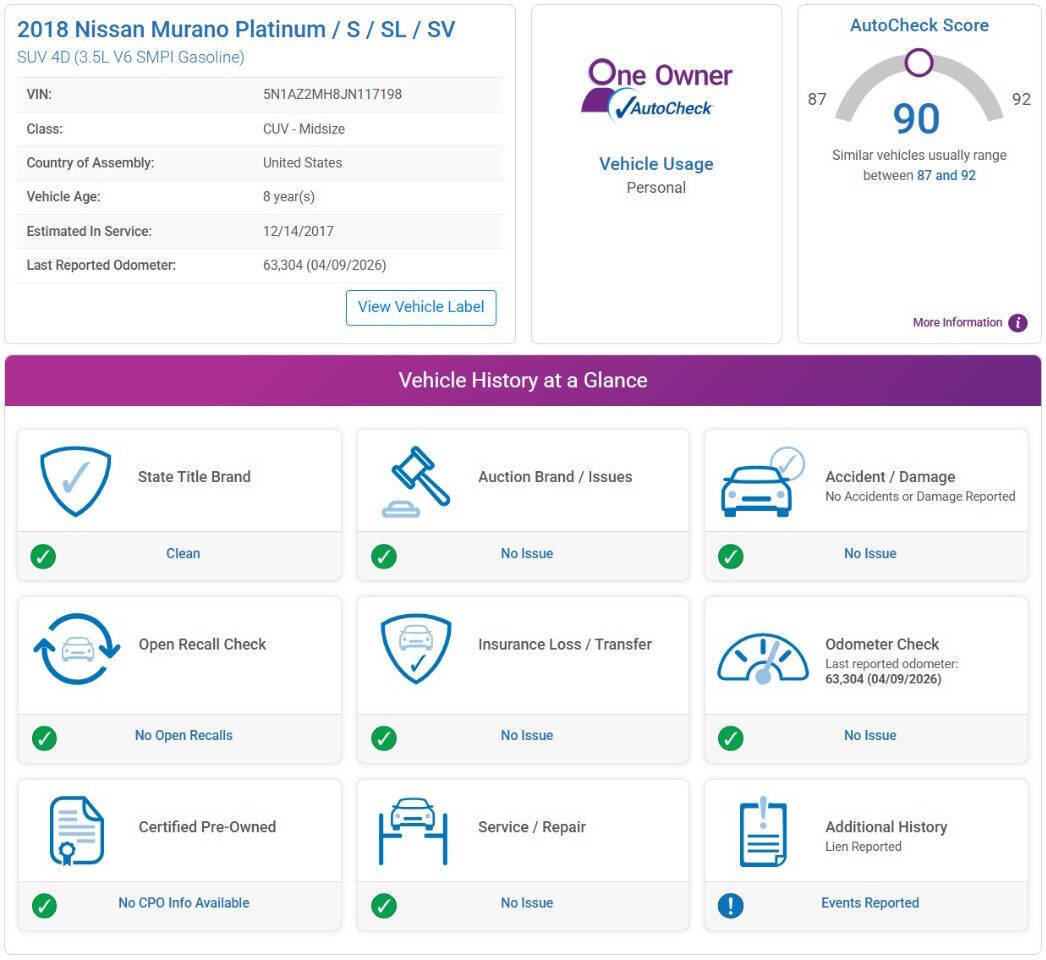
Task: Open No Issue link under Accident / Damage
Action: click(870, 553)
